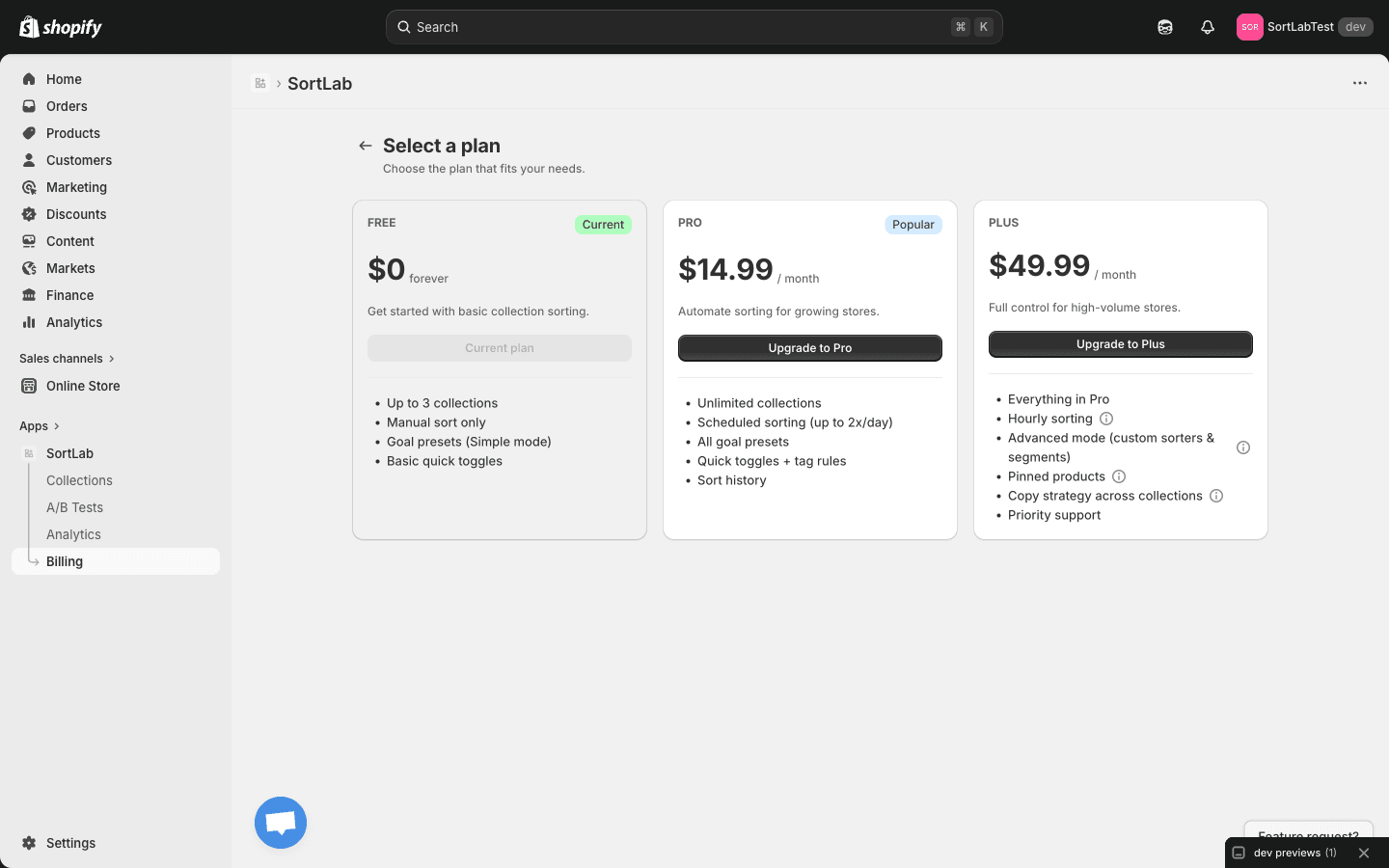
Task: Open the three-dot more actions menu
Action: tap(1360, 83)
